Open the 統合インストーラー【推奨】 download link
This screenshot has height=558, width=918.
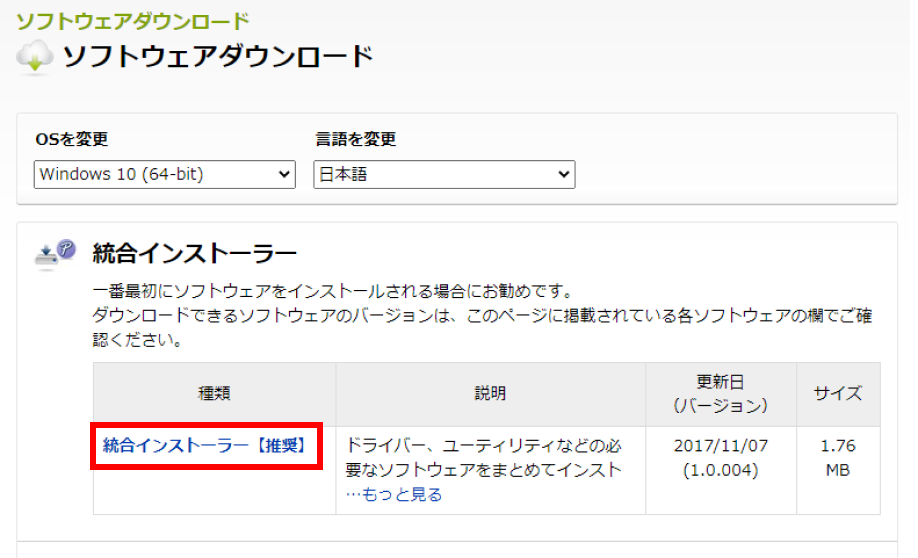(205, 446)
